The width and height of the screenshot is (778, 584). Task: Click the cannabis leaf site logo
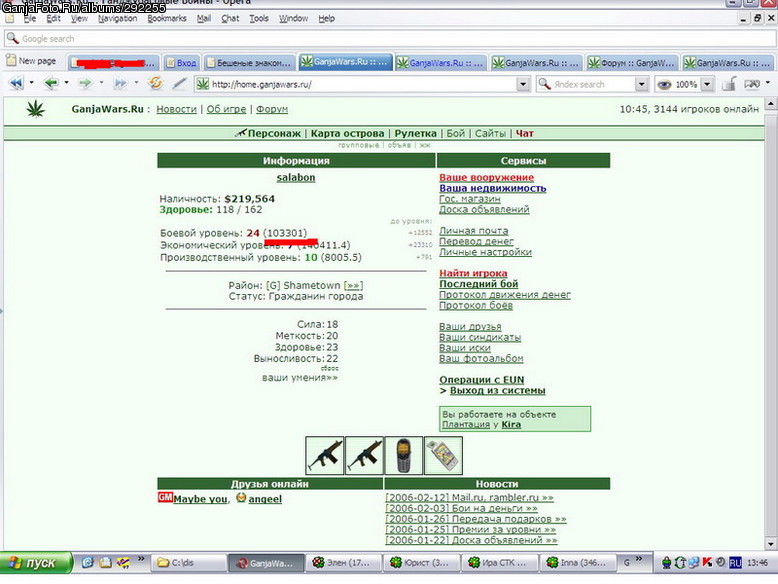coord(35,109)
